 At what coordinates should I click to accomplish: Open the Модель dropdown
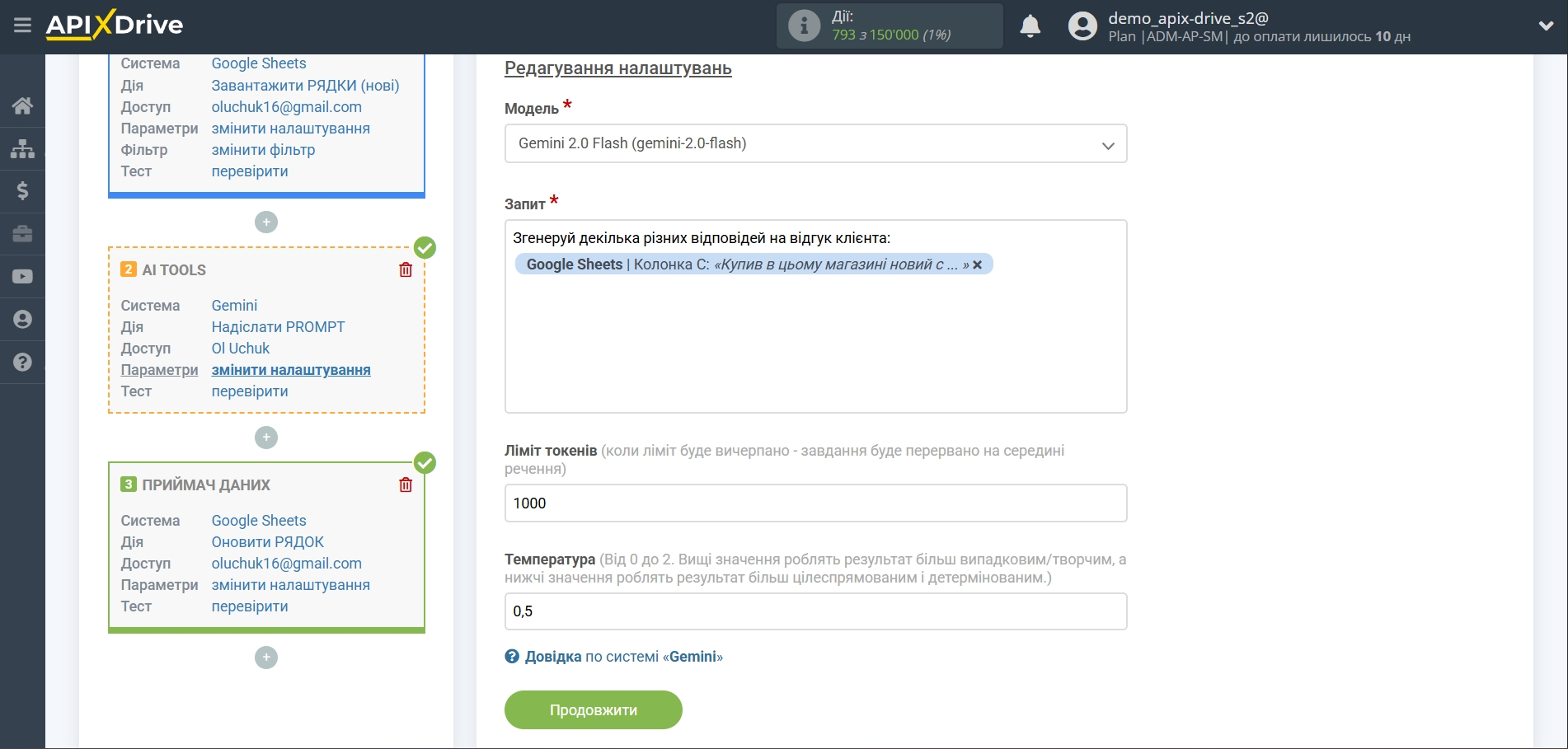click(x=815, y=143)
